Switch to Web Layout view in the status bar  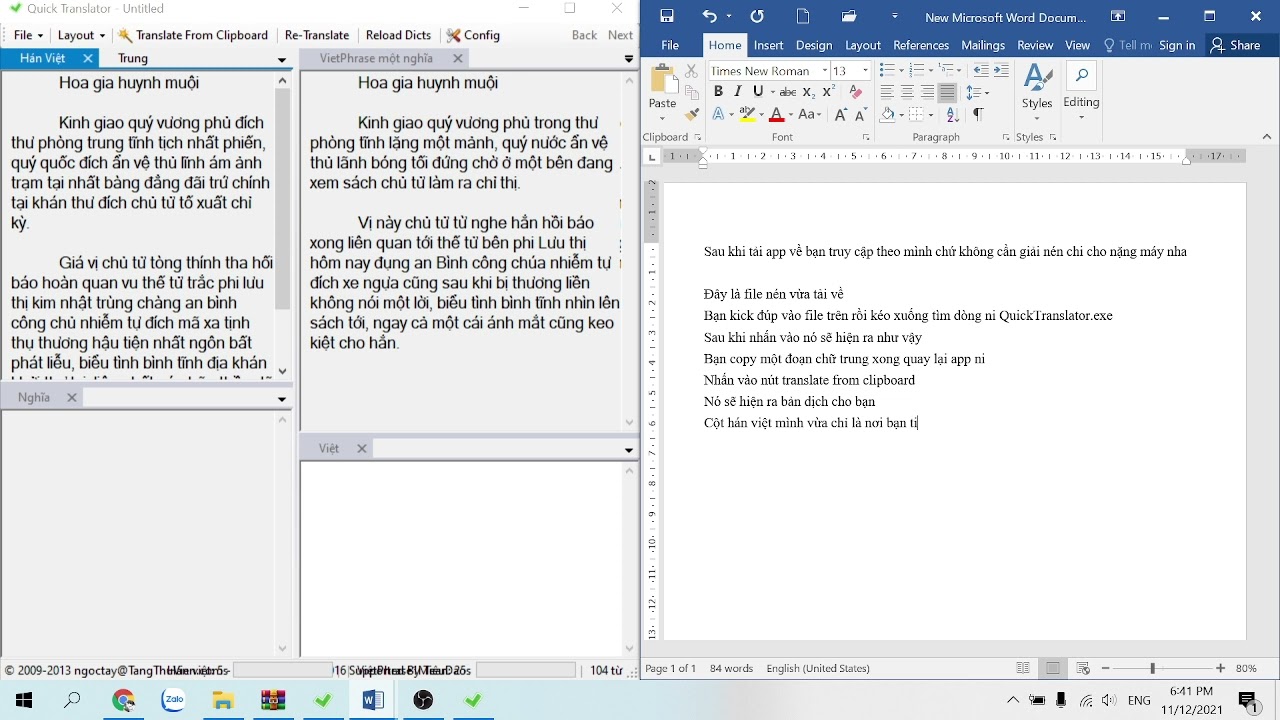coord(1082,668)
